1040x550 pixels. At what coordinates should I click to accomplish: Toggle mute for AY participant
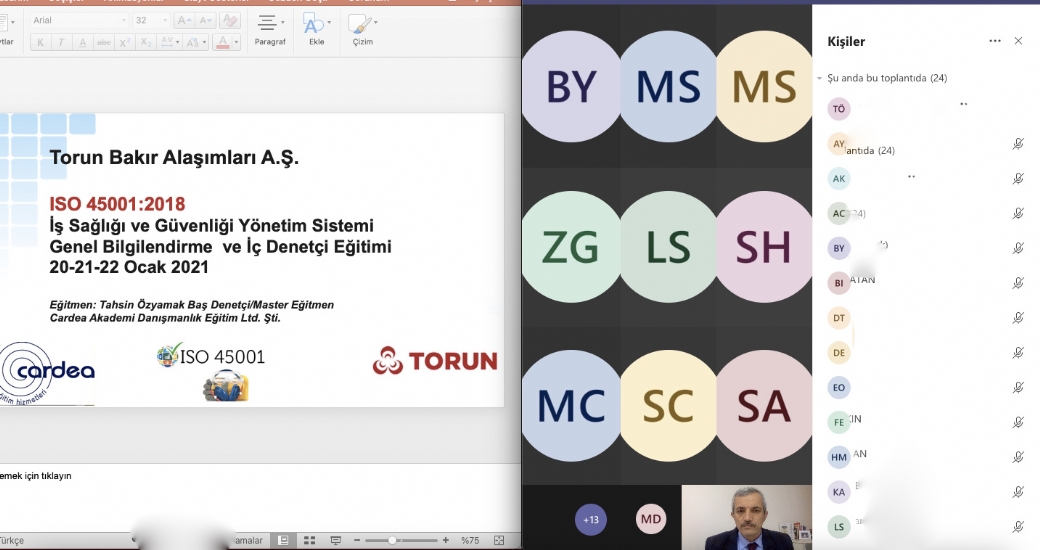1018,144
